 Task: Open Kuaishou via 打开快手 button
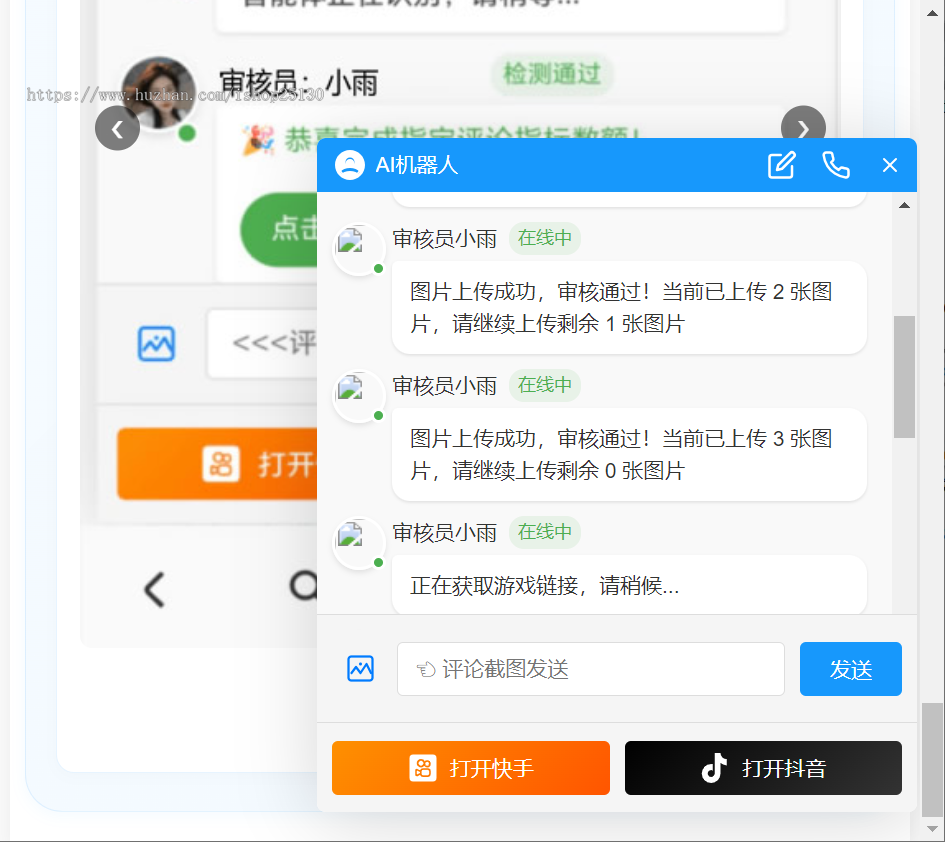[x=470, y=768]
